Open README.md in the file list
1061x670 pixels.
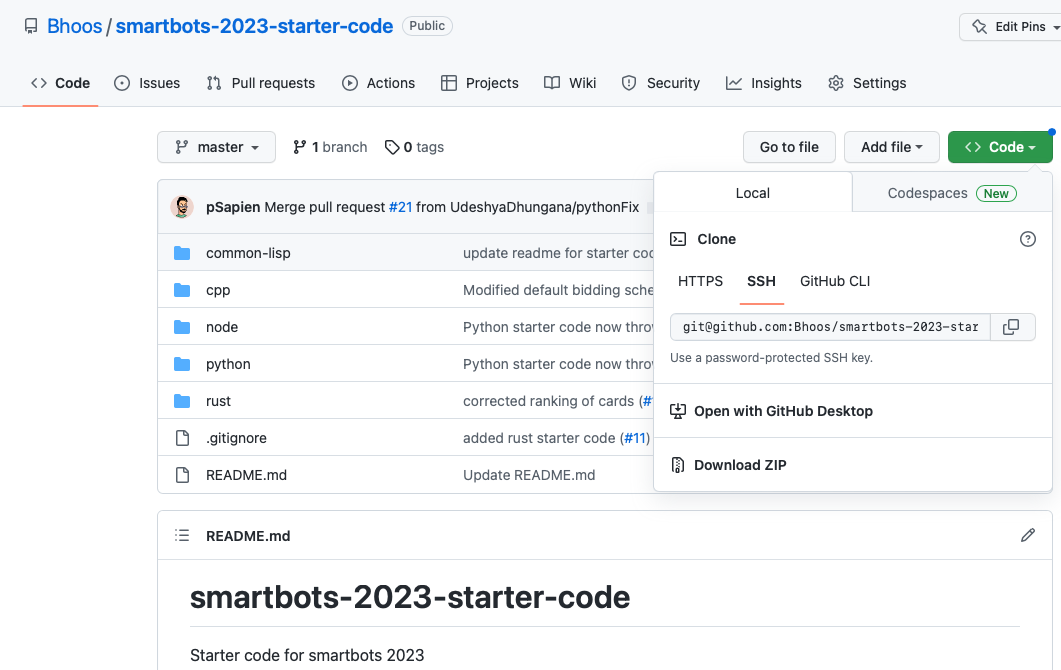(x=246, y=475)
